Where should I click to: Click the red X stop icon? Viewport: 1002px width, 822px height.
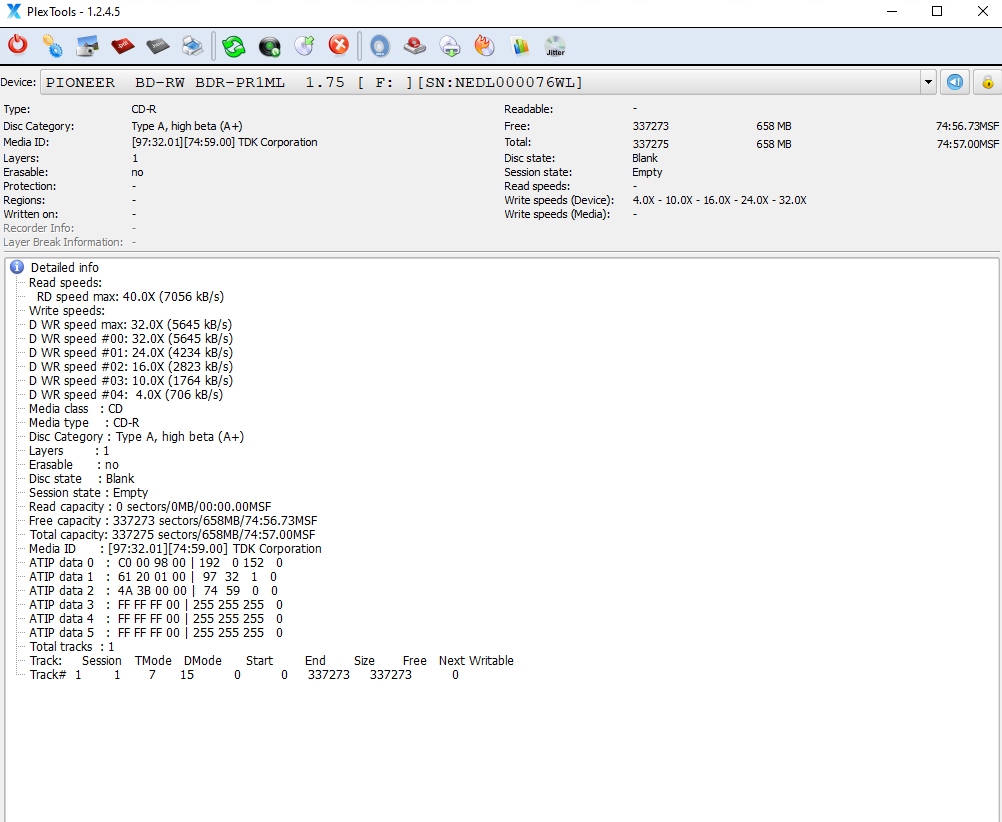point(339,45)
